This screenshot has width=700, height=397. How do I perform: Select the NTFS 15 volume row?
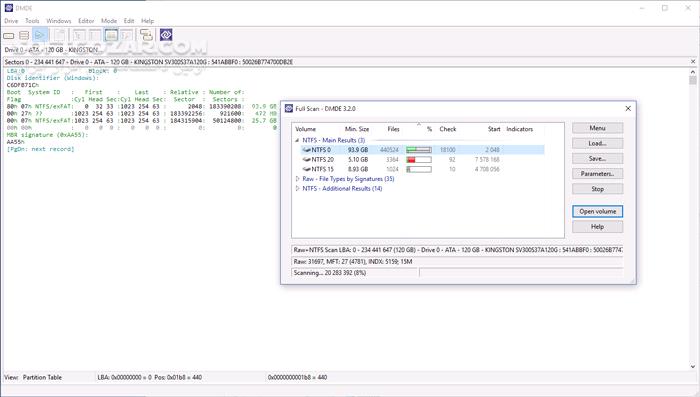422,169
